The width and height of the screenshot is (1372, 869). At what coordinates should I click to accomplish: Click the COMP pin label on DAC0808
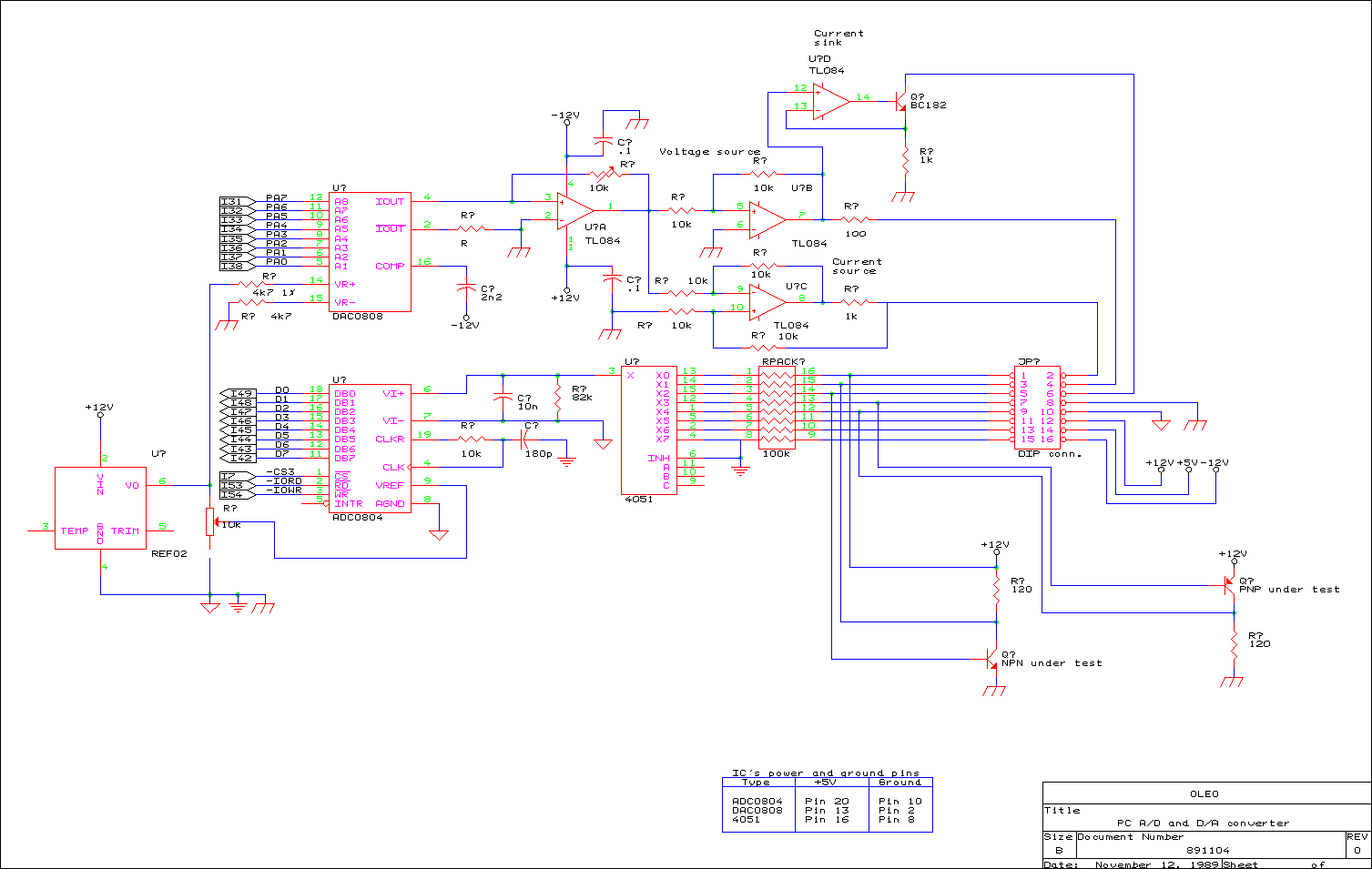click(390, 266)
